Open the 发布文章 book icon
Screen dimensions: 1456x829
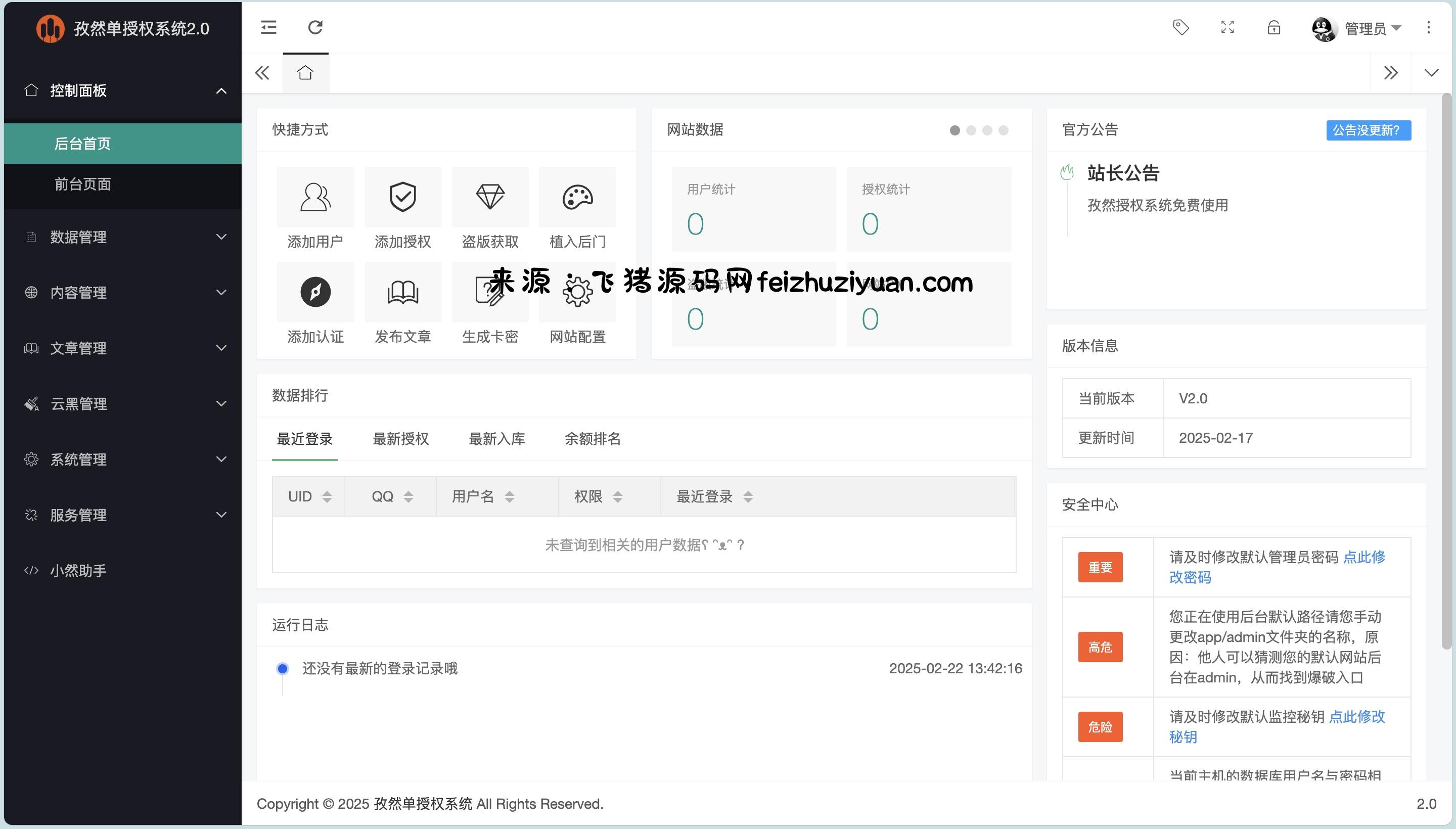[x=402, y=292]
